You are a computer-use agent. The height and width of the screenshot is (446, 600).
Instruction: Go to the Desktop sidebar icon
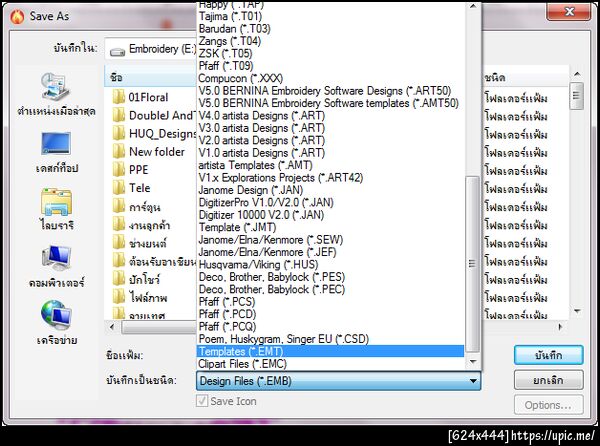click(56, 144)
